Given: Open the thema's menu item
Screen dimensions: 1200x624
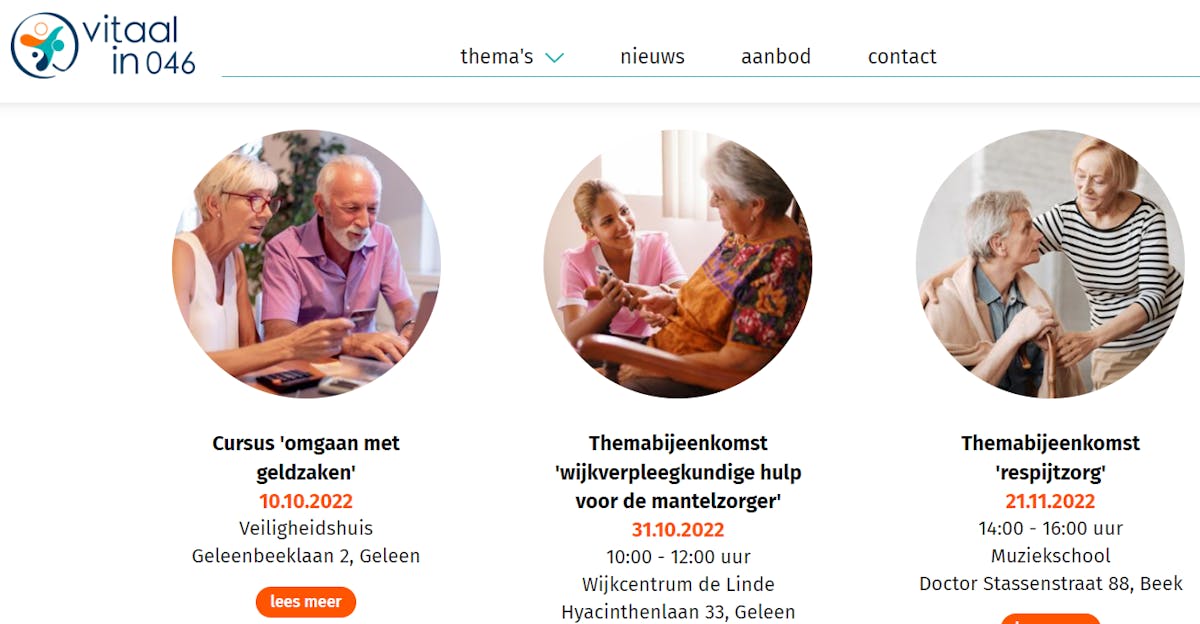Looking at the screenshot, I should pyautogui.click(x=496, y=57).
